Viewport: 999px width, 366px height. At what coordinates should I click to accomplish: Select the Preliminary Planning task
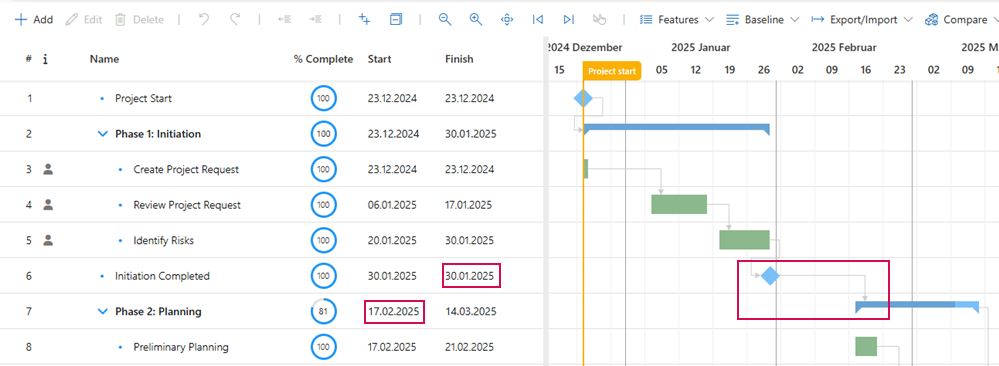[181, 348]
